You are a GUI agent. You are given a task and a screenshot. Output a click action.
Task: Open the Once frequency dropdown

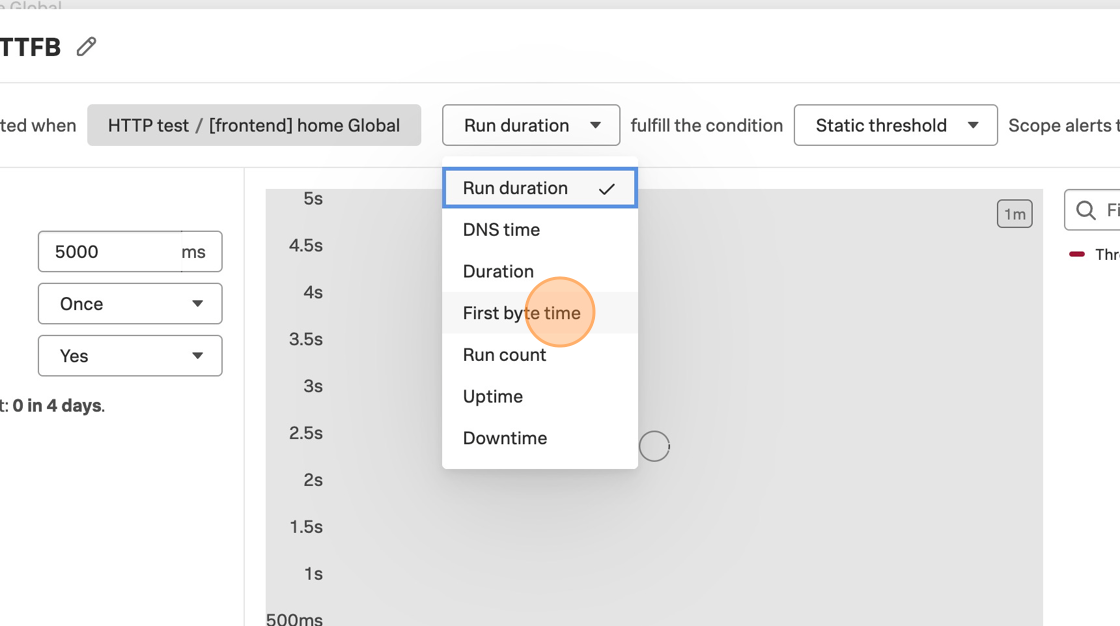(130, 304)
